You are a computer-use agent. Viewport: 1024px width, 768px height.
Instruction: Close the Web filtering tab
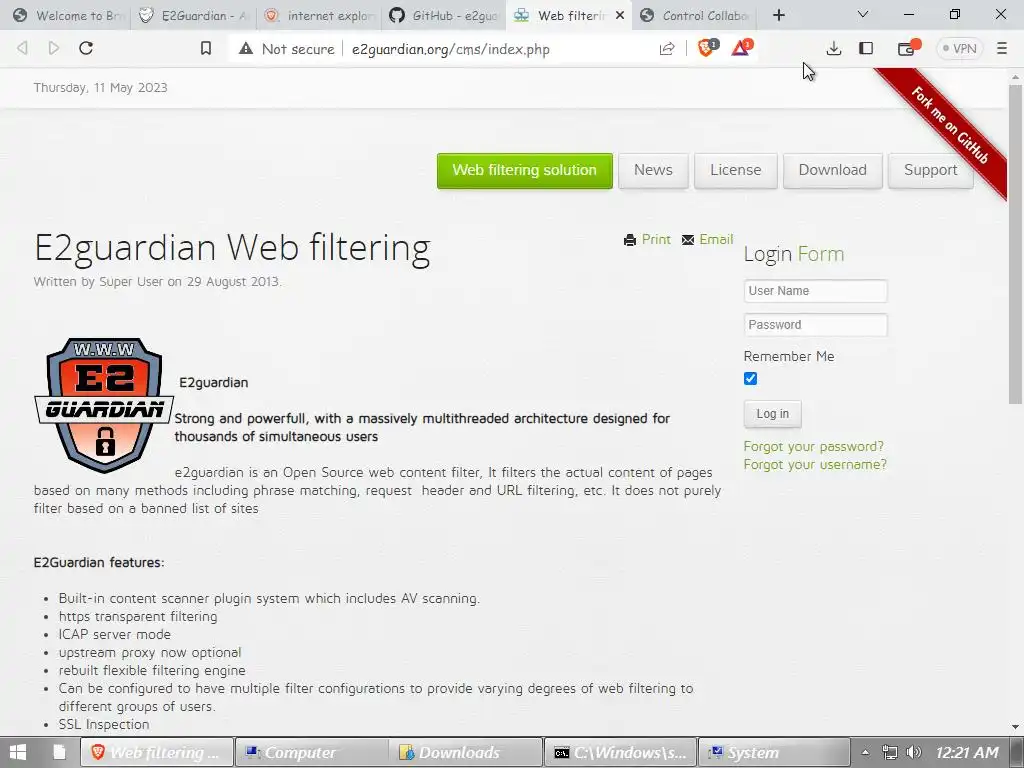[x=620, y=15]
